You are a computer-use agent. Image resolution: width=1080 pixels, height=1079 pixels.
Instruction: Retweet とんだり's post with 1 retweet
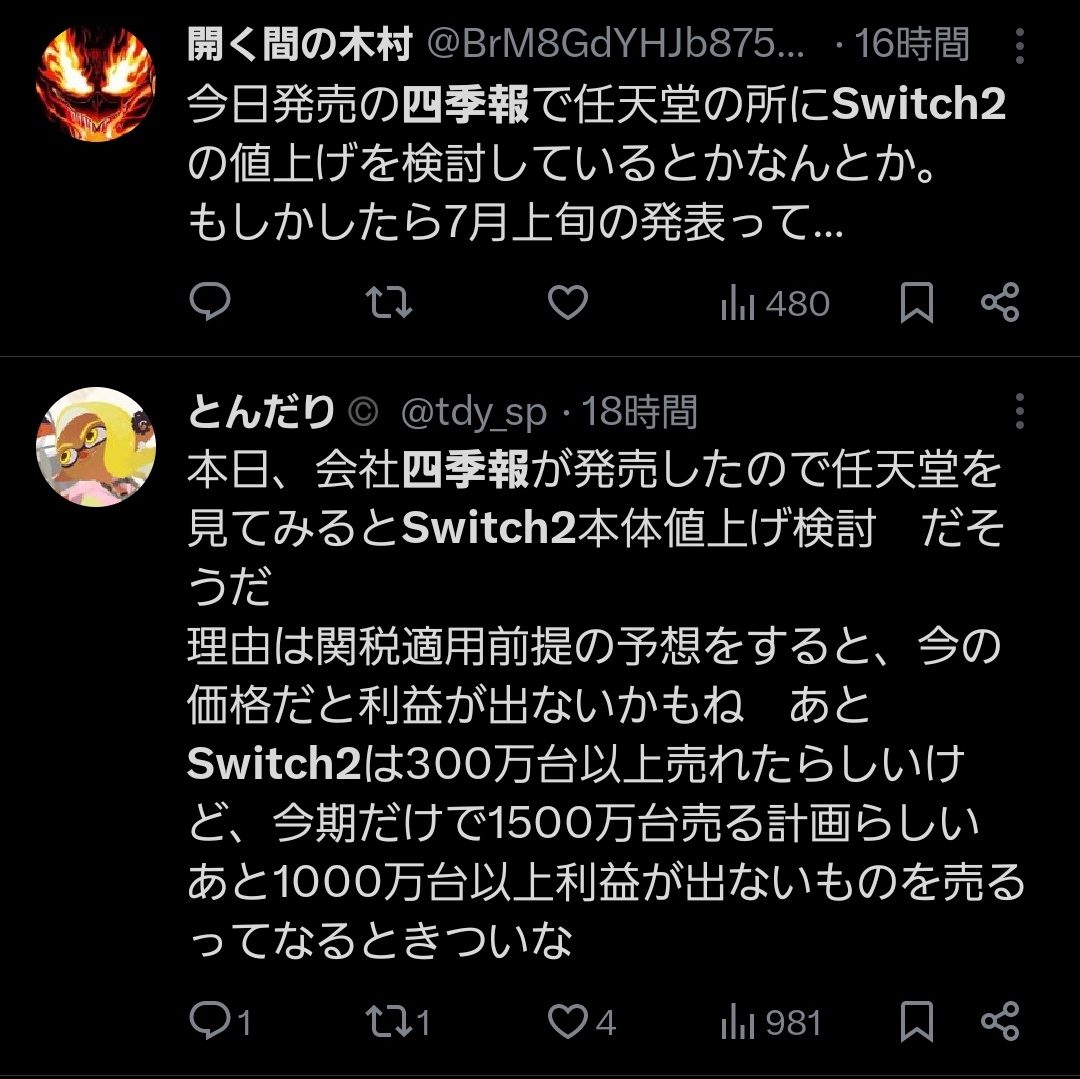click(x=398, y=1021)
